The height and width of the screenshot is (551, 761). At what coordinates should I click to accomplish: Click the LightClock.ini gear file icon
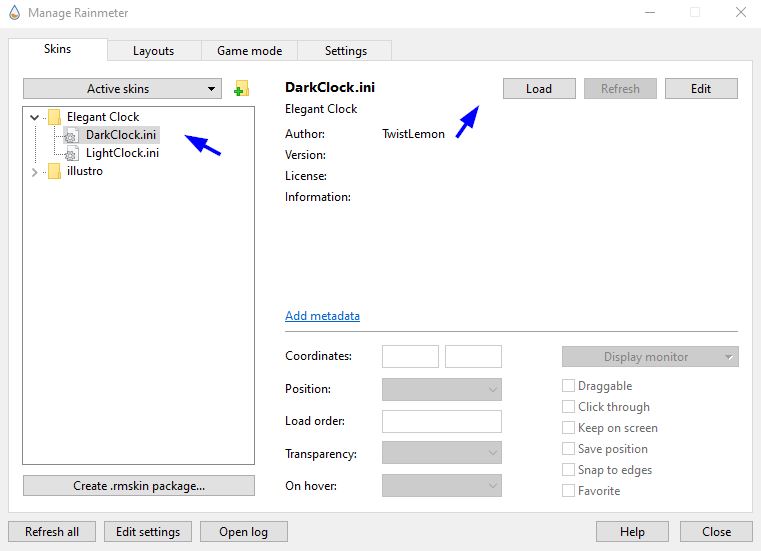[71, 154]
